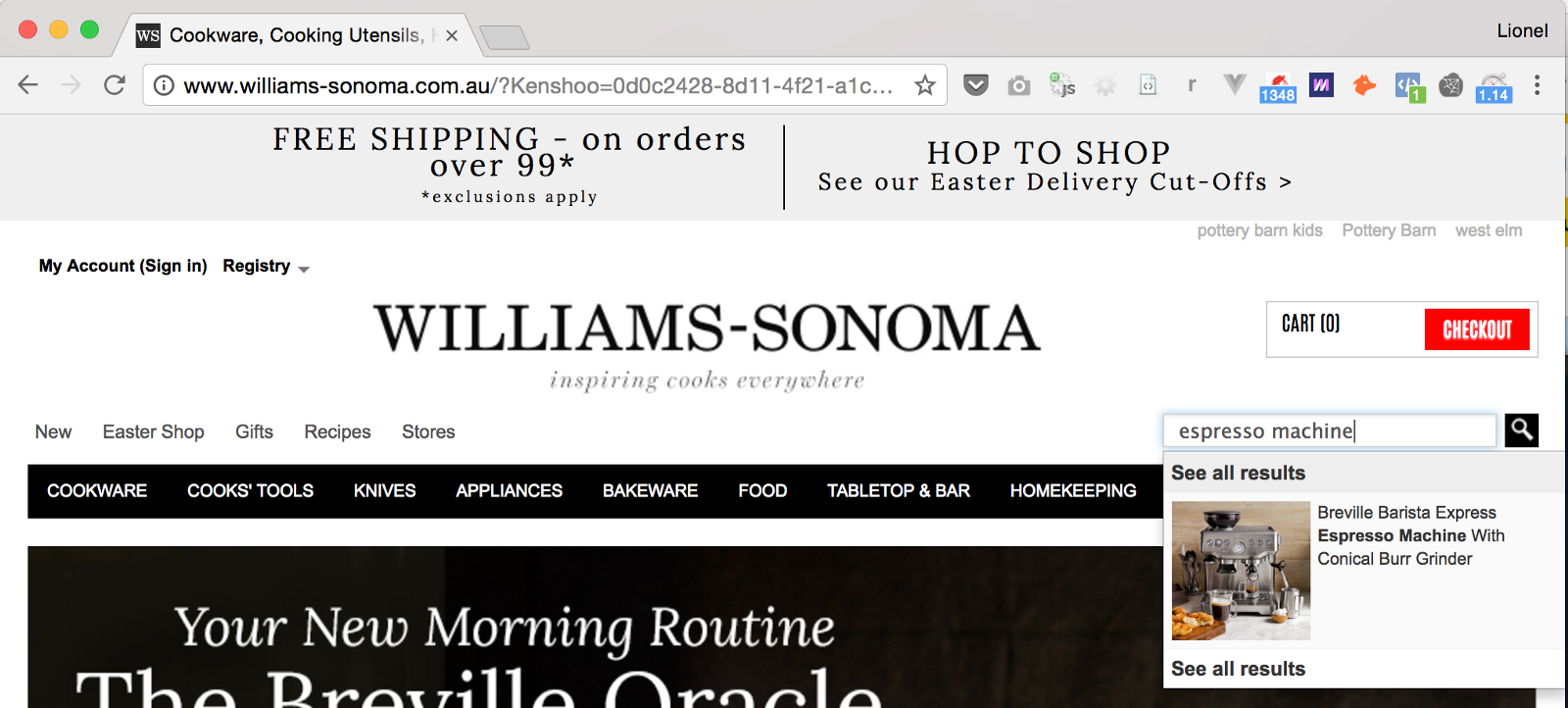Expand the Registry dropdown
The width and height of the screenshot is (1568, 708).
tap(266, 266)
